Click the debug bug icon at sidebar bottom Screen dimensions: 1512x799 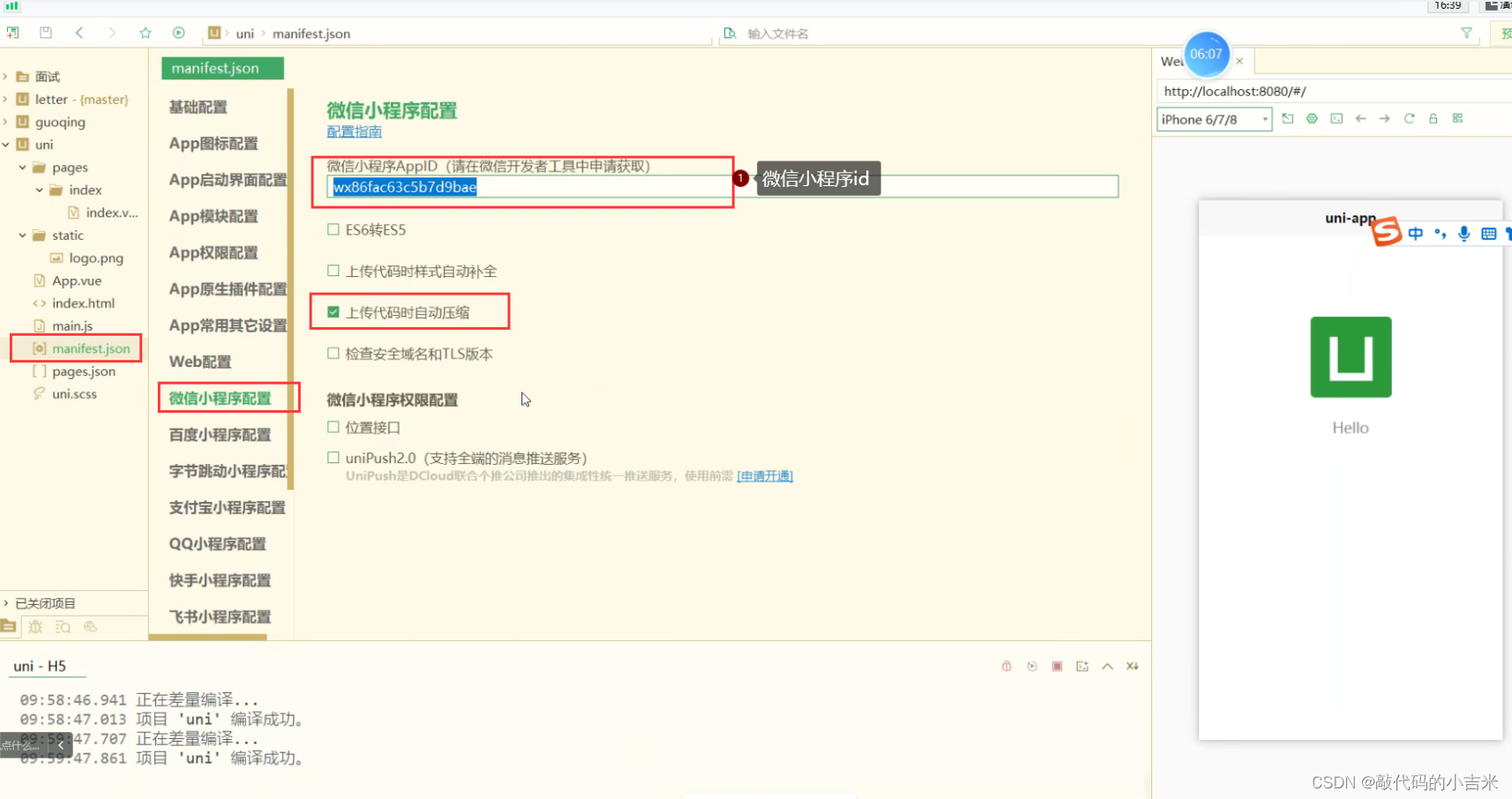(x=35, y=627)
